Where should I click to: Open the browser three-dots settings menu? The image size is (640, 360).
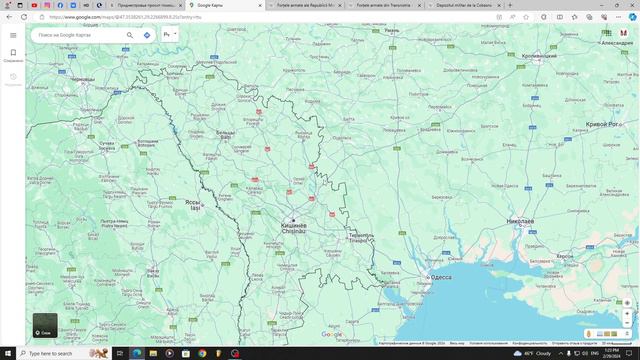click(x=618, y=17)
